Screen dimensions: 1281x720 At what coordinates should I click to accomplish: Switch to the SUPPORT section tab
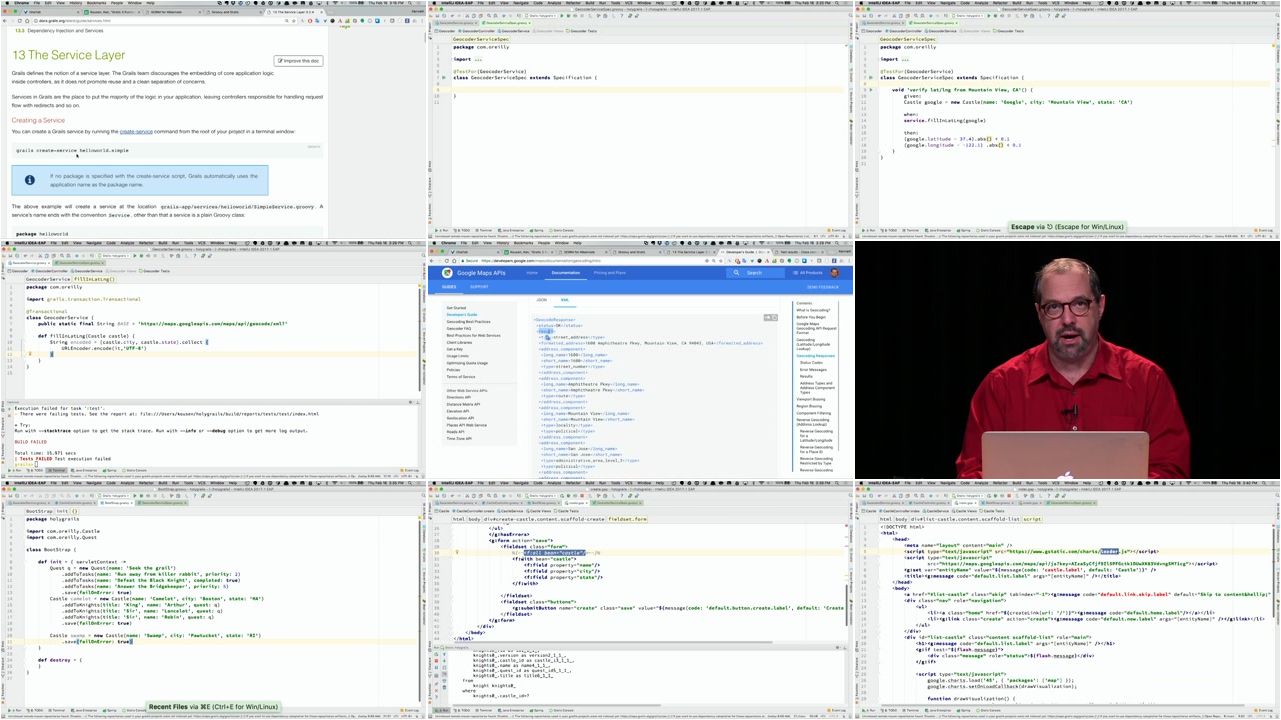(x=480, y=287)
